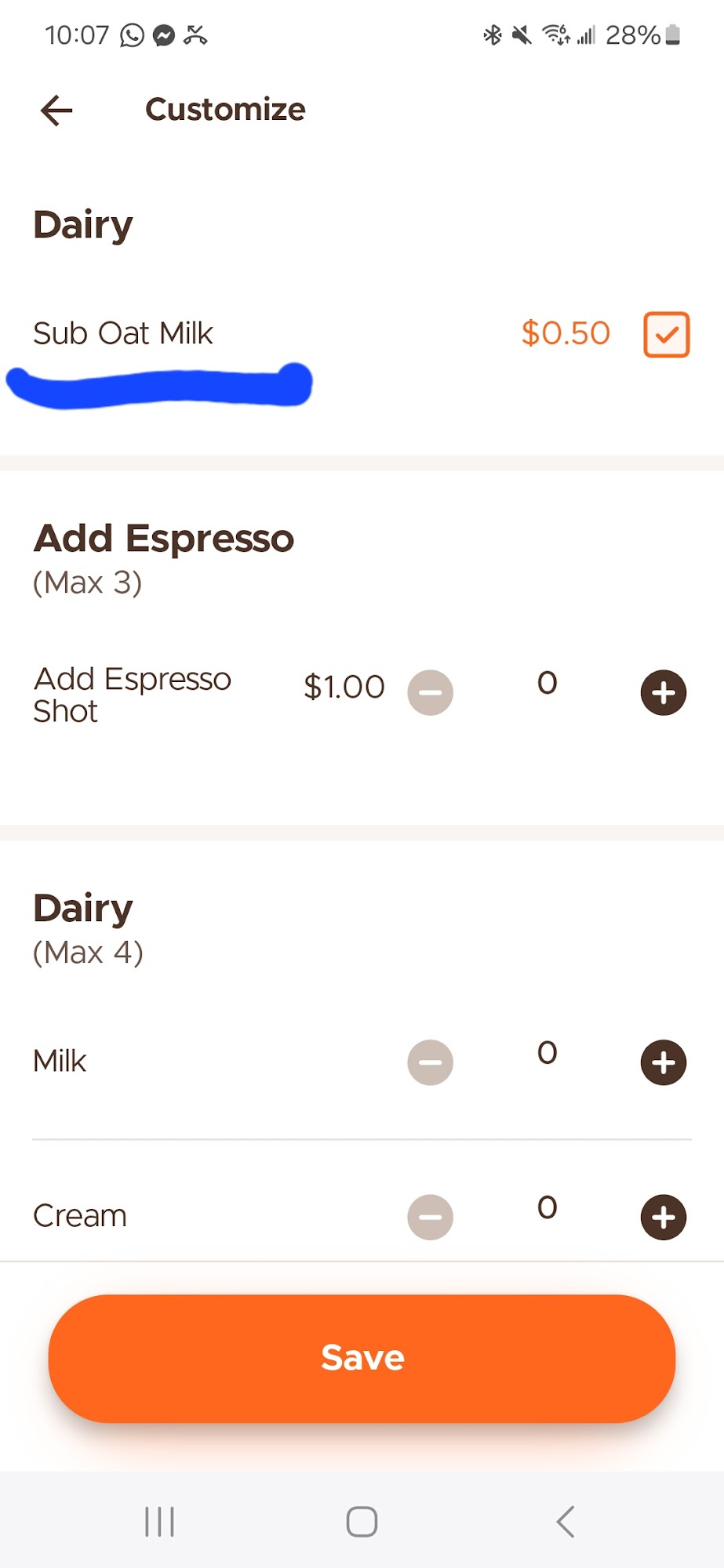
Task: Tap the muted sound status icon
Action: 521,35
